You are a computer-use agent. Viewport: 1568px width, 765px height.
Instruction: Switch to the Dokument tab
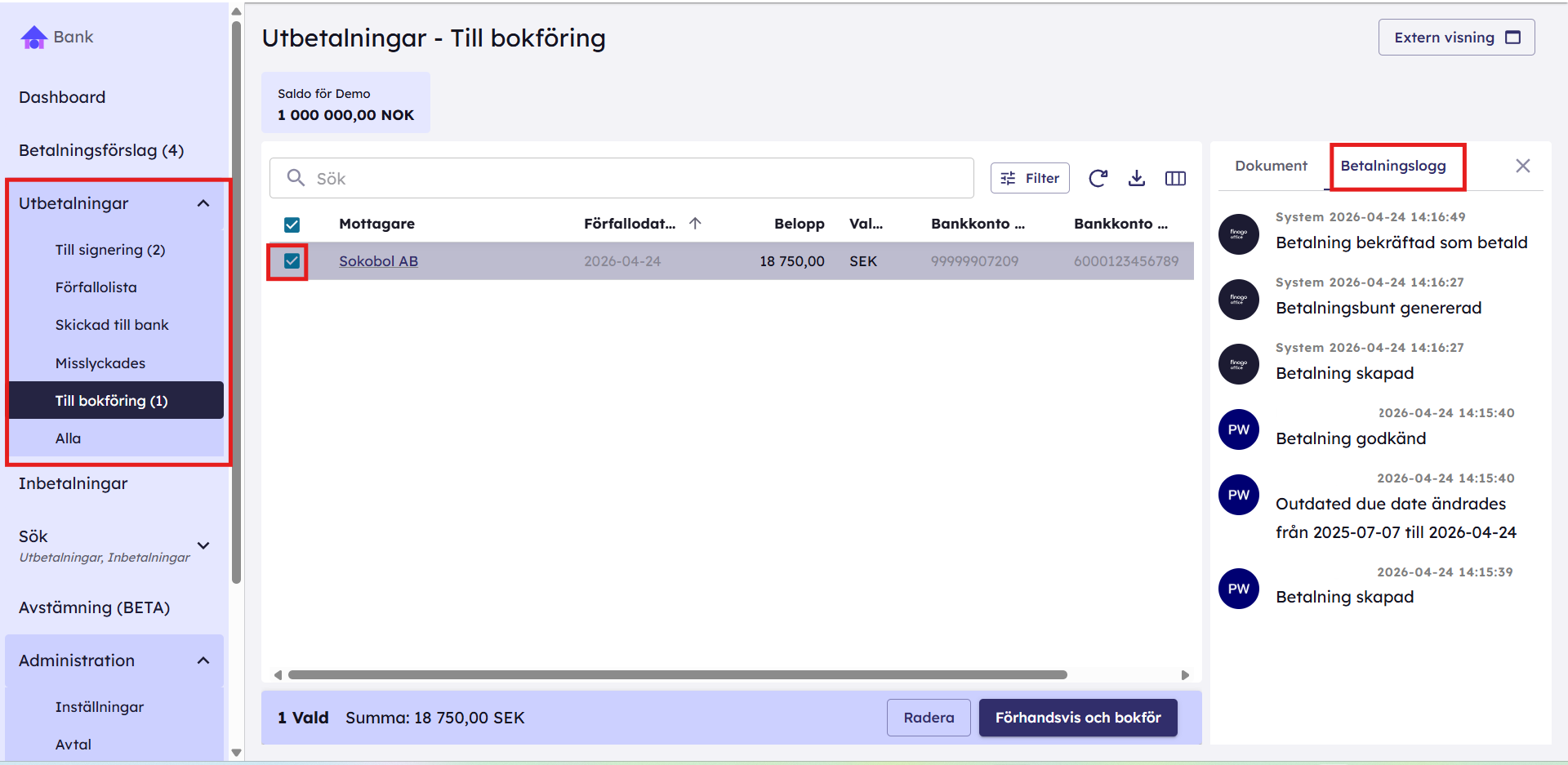pyautogui.click(x=1271, y=166)
